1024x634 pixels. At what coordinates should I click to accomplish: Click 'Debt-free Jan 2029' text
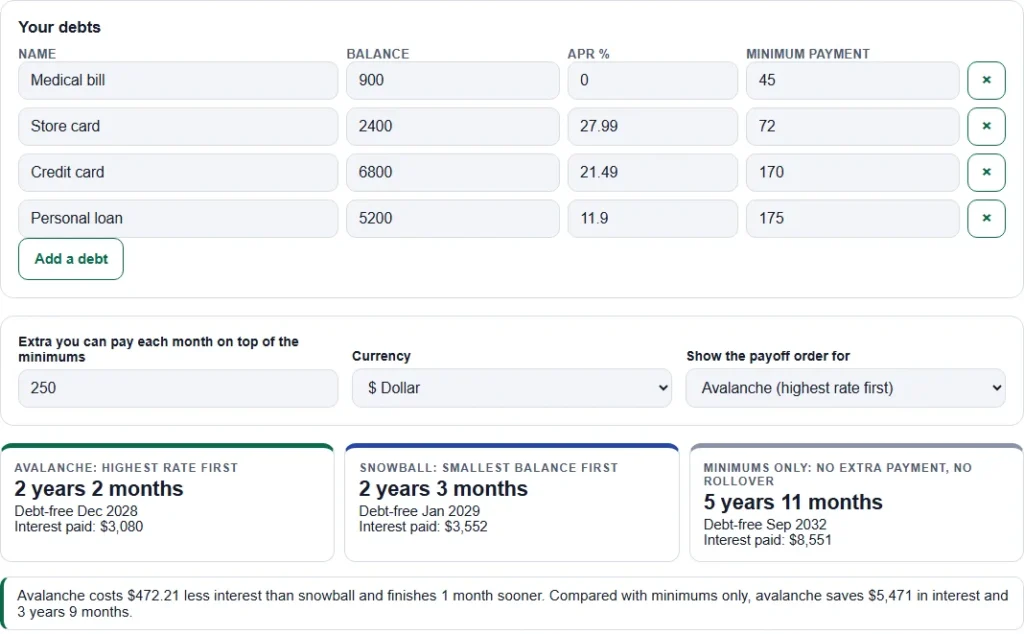(x=419, y=511)
